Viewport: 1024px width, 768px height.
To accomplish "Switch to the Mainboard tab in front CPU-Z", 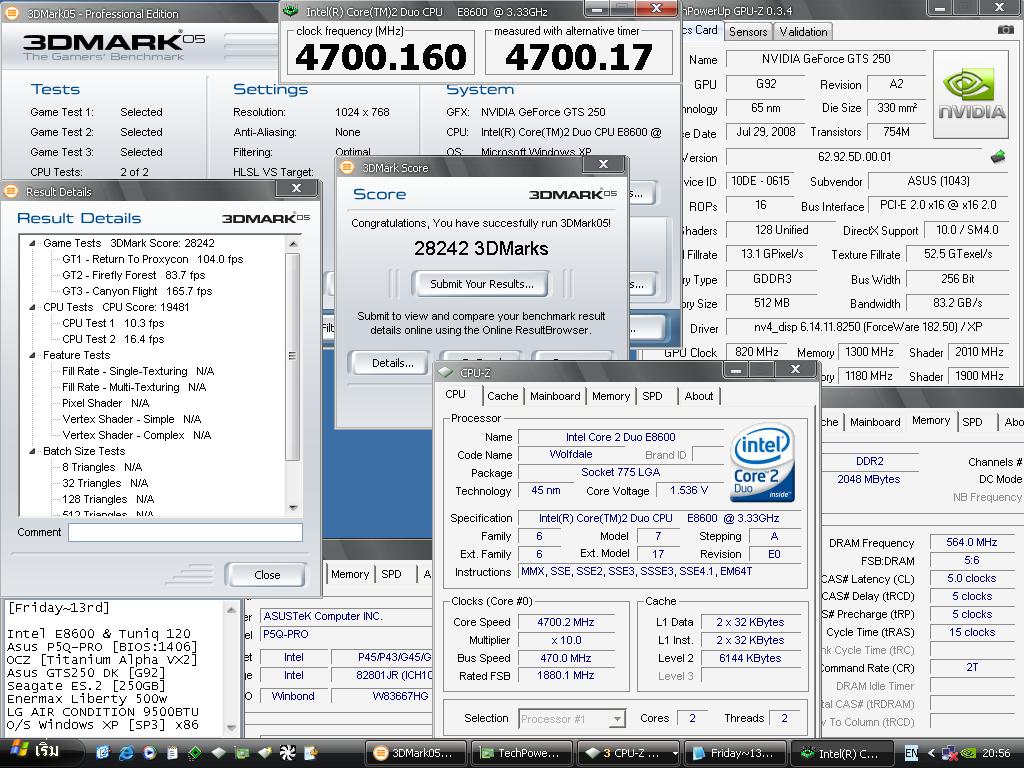I will (555, 396).
